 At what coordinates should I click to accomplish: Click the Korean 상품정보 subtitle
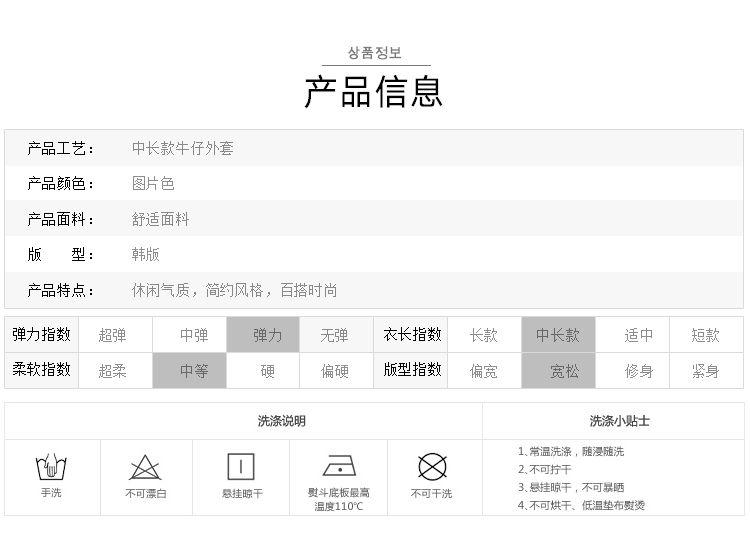pyautogui.click(x=374, y=53)
